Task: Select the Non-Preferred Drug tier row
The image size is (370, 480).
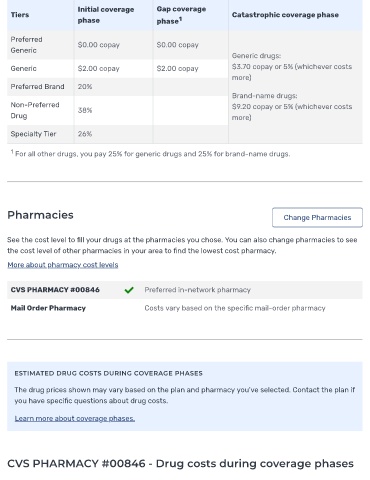Action: (118, 110)
